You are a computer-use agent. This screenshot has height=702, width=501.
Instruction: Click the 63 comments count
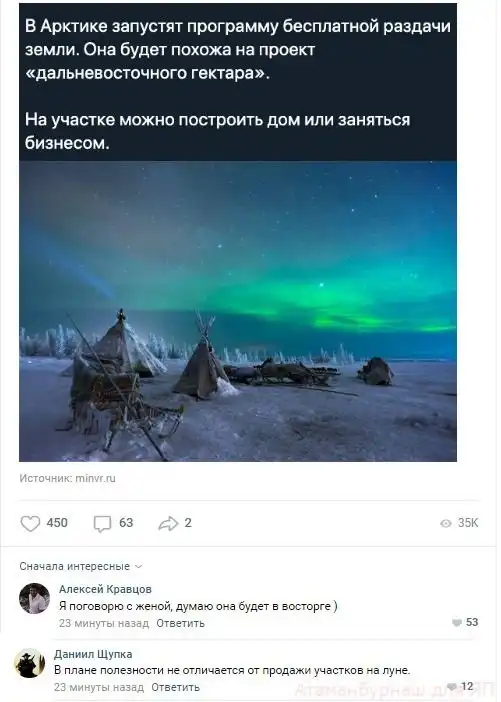126,523
